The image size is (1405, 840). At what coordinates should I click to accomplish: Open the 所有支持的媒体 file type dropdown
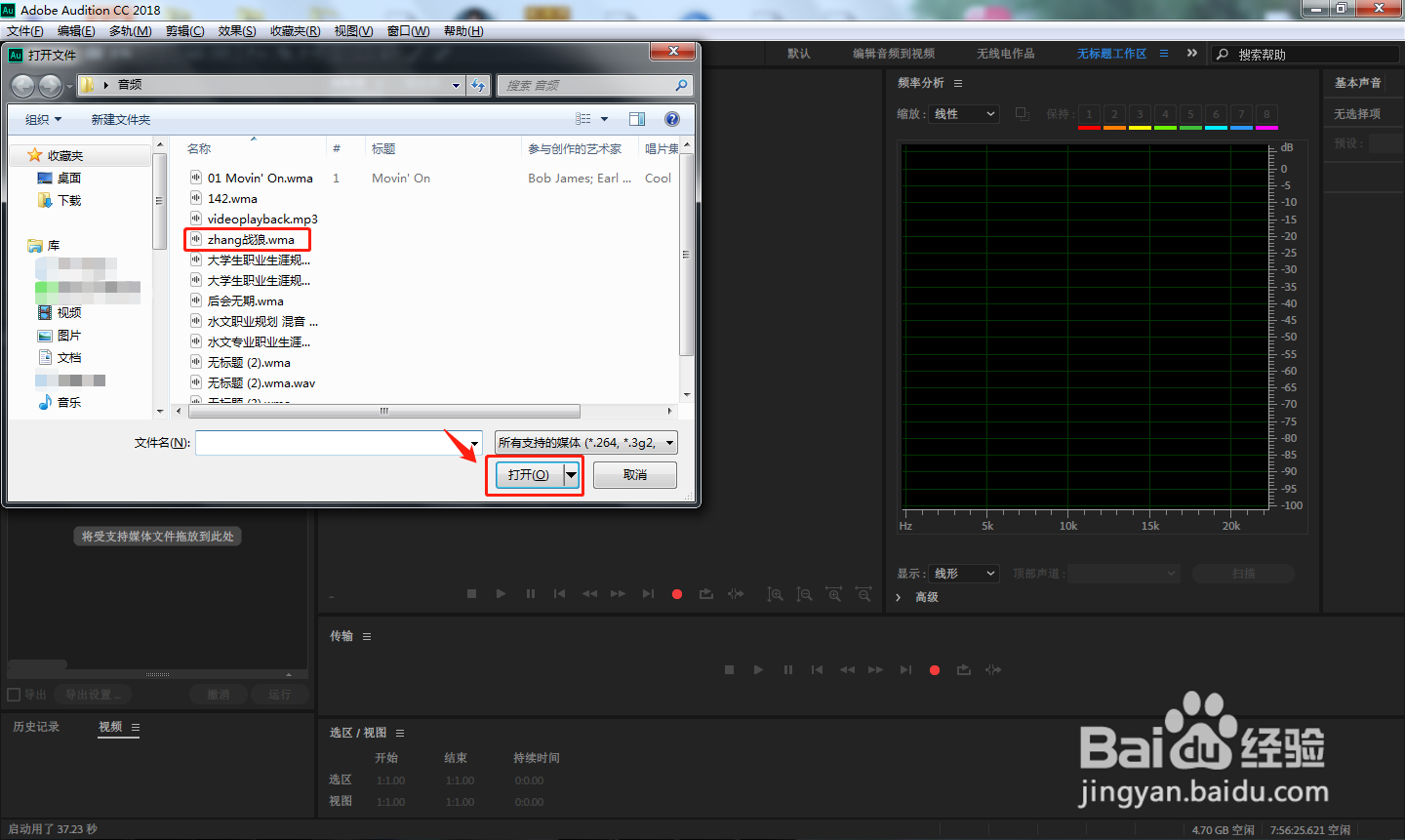pyautogui.click(x=586, y=443)
